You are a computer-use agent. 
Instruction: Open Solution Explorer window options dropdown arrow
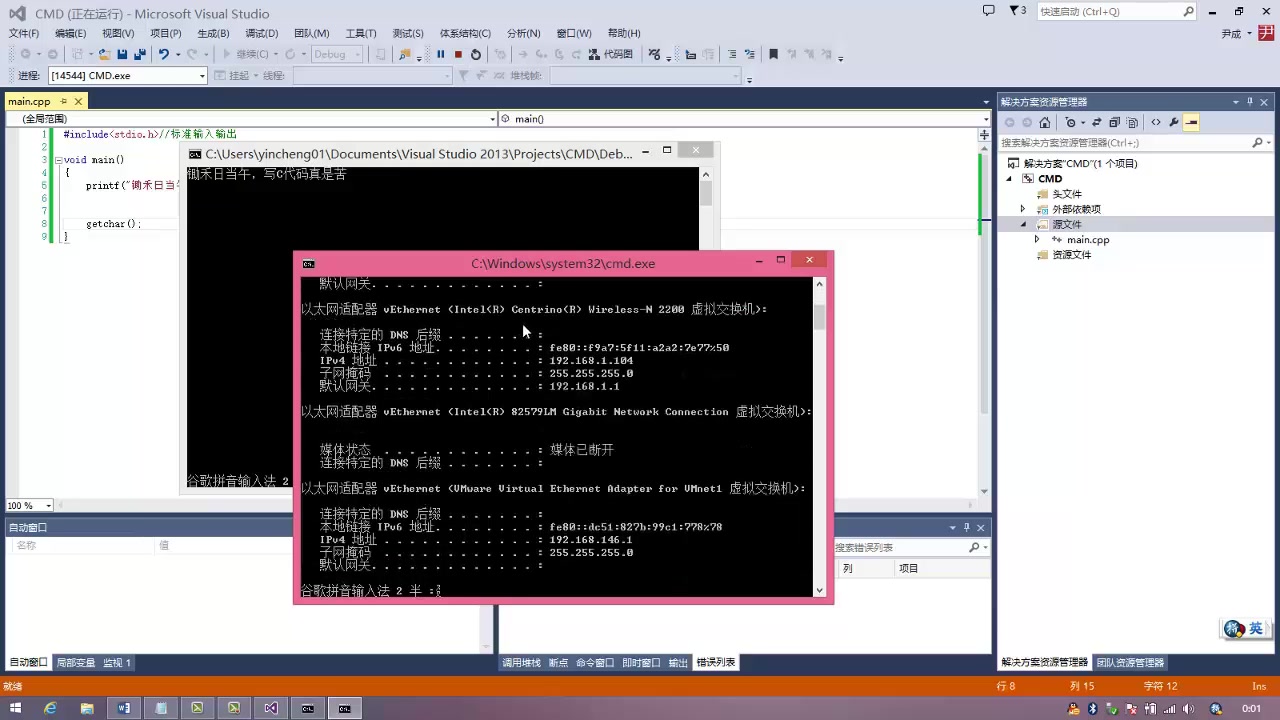[1235, 101]
